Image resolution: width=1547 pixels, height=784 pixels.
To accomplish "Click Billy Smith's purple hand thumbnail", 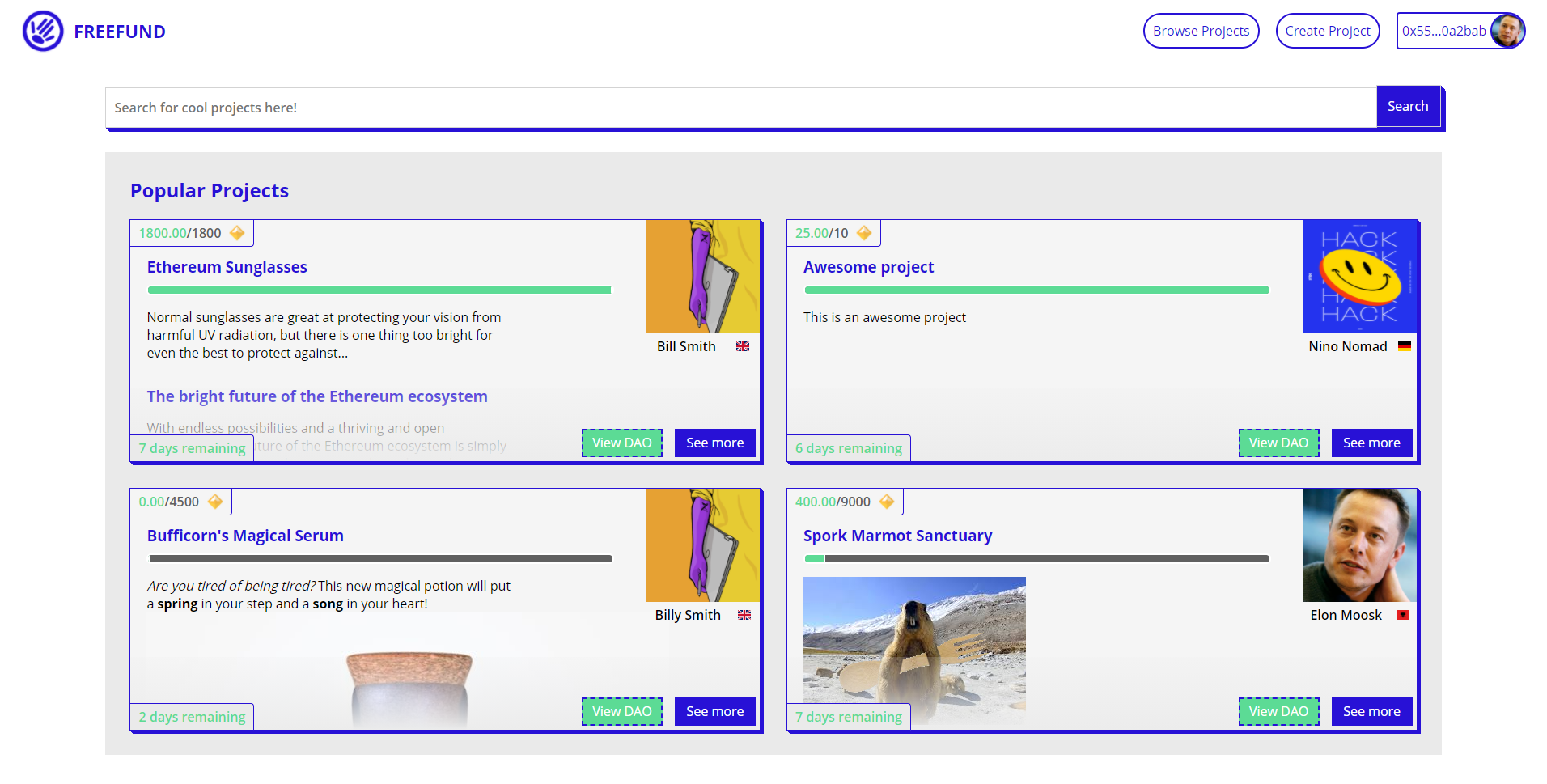I will coord(702,545).
